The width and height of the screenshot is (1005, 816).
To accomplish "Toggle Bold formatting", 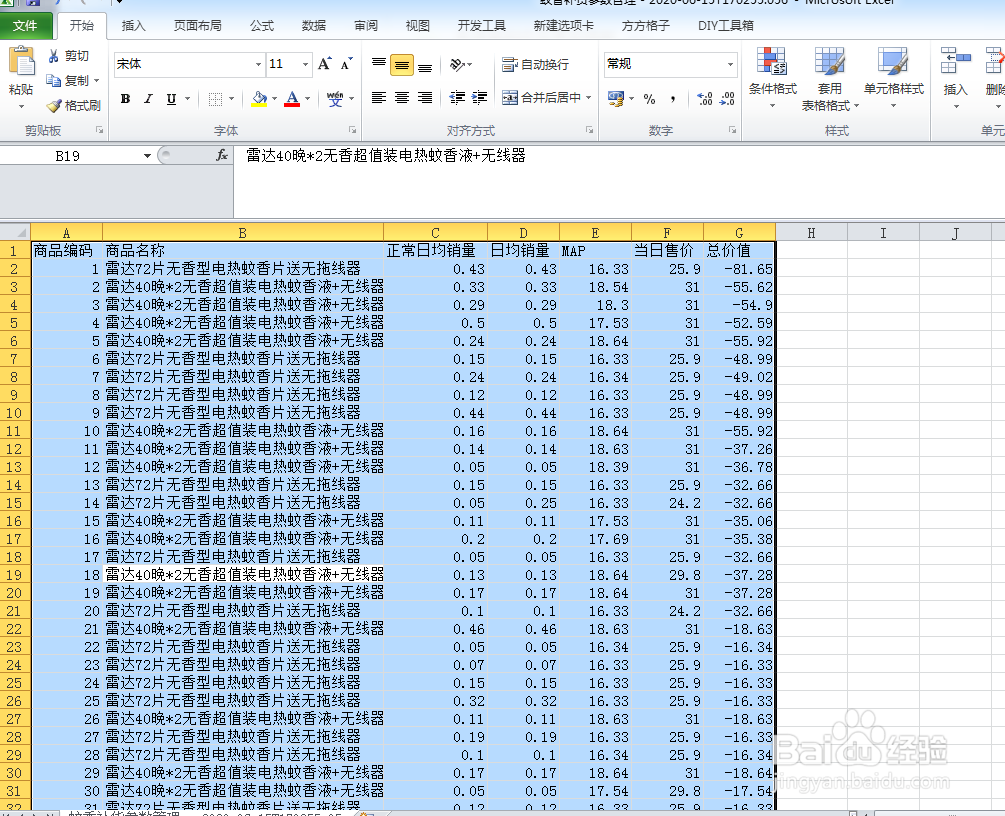I will (x=126, y=99).
